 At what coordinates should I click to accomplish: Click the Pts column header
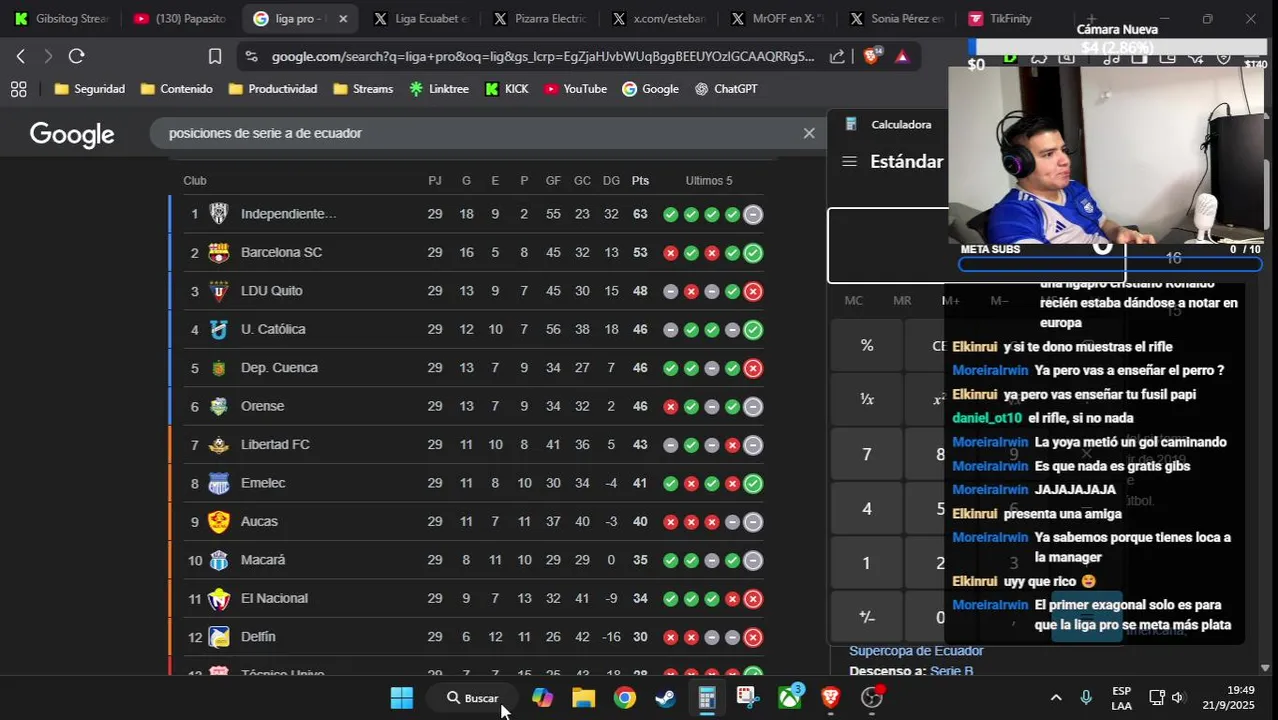click(x=640, y=181)
